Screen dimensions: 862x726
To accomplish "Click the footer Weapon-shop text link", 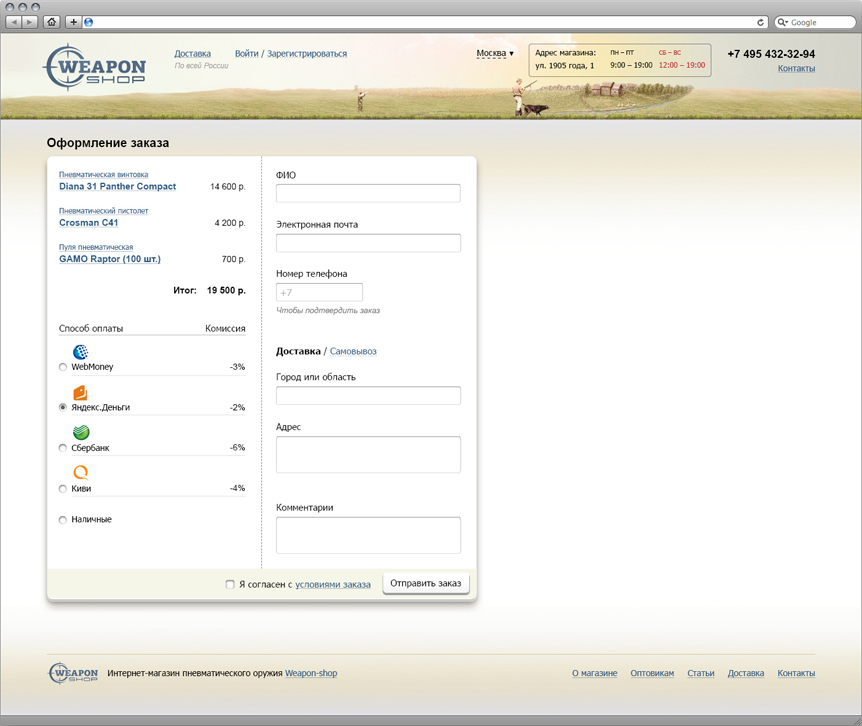I will point(311,673).
